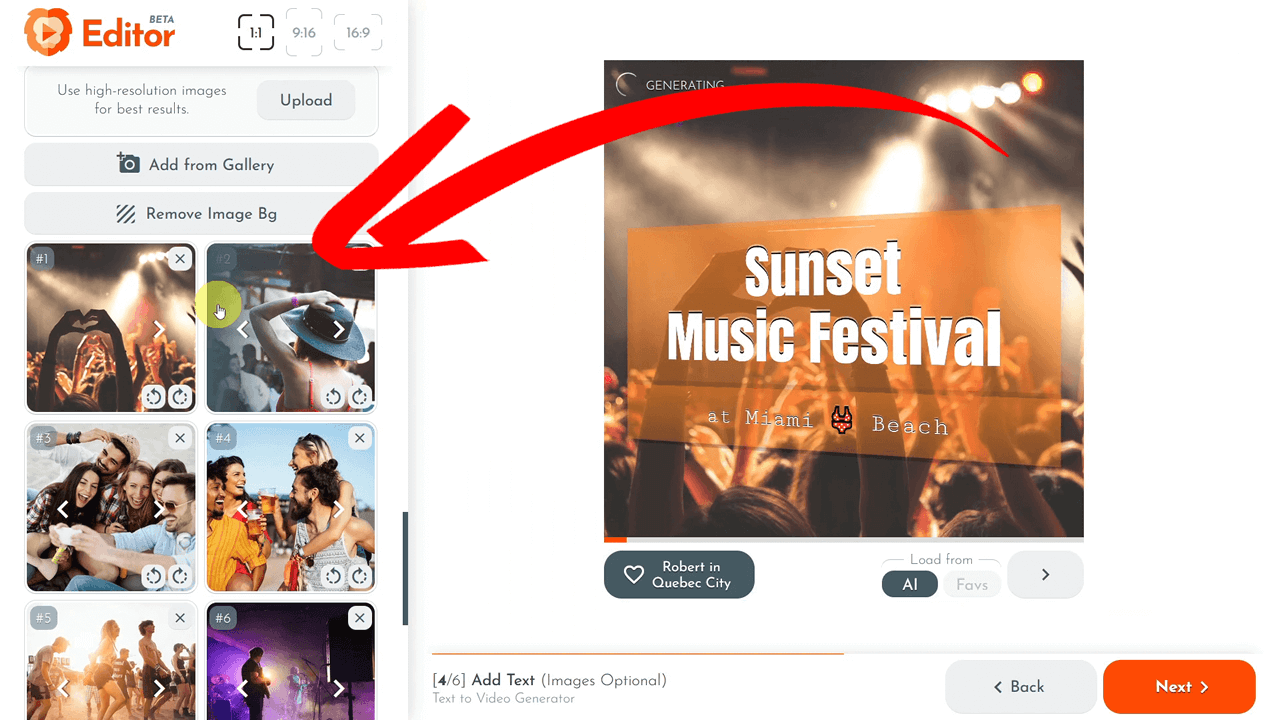
Task: Move image #5 to the right
Action: pyautogui.click(x=159, y=689)
